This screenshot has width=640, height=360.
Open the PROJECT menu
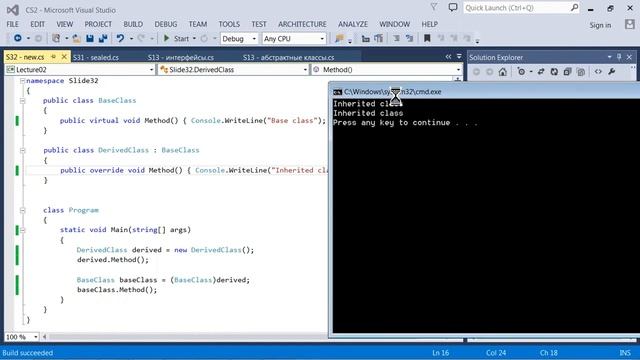pos(98,24)
